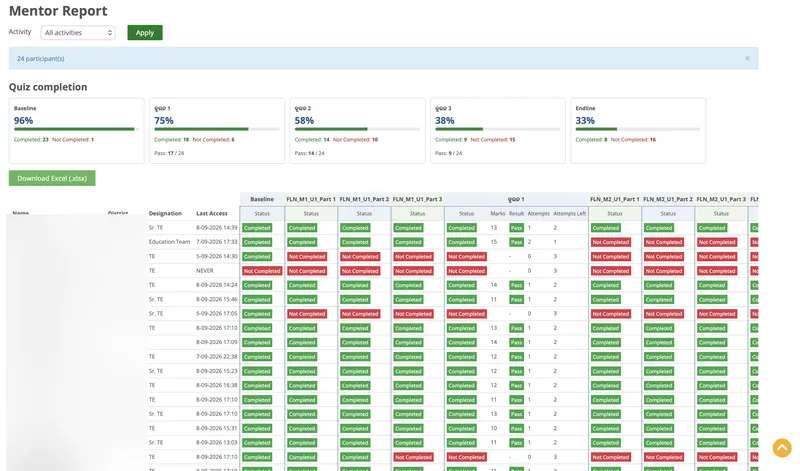This screenshot has height=471, width=800.
Task: Click the Designation column header
Action: coord(165,213)
